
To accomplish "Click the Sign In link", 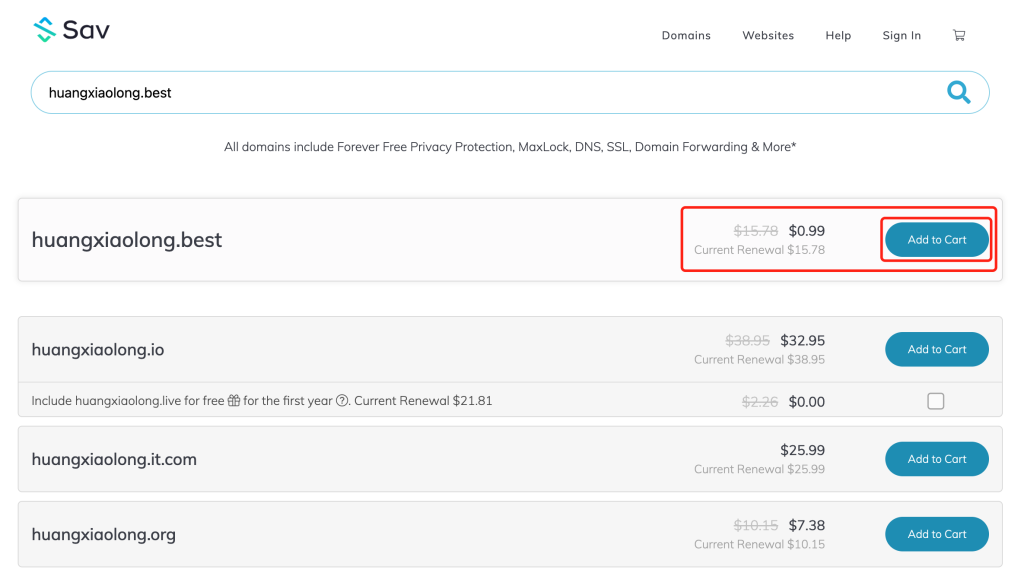I will 901,35.
